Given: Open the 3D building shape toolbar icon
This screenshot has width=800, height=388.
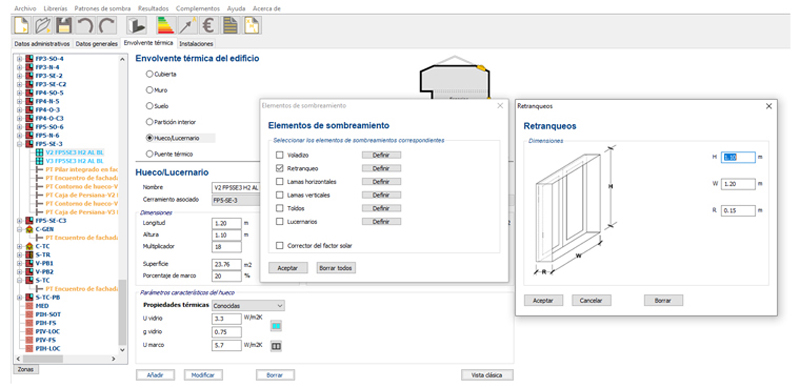Looking at the screenshot, I should [x=136, y=26].
